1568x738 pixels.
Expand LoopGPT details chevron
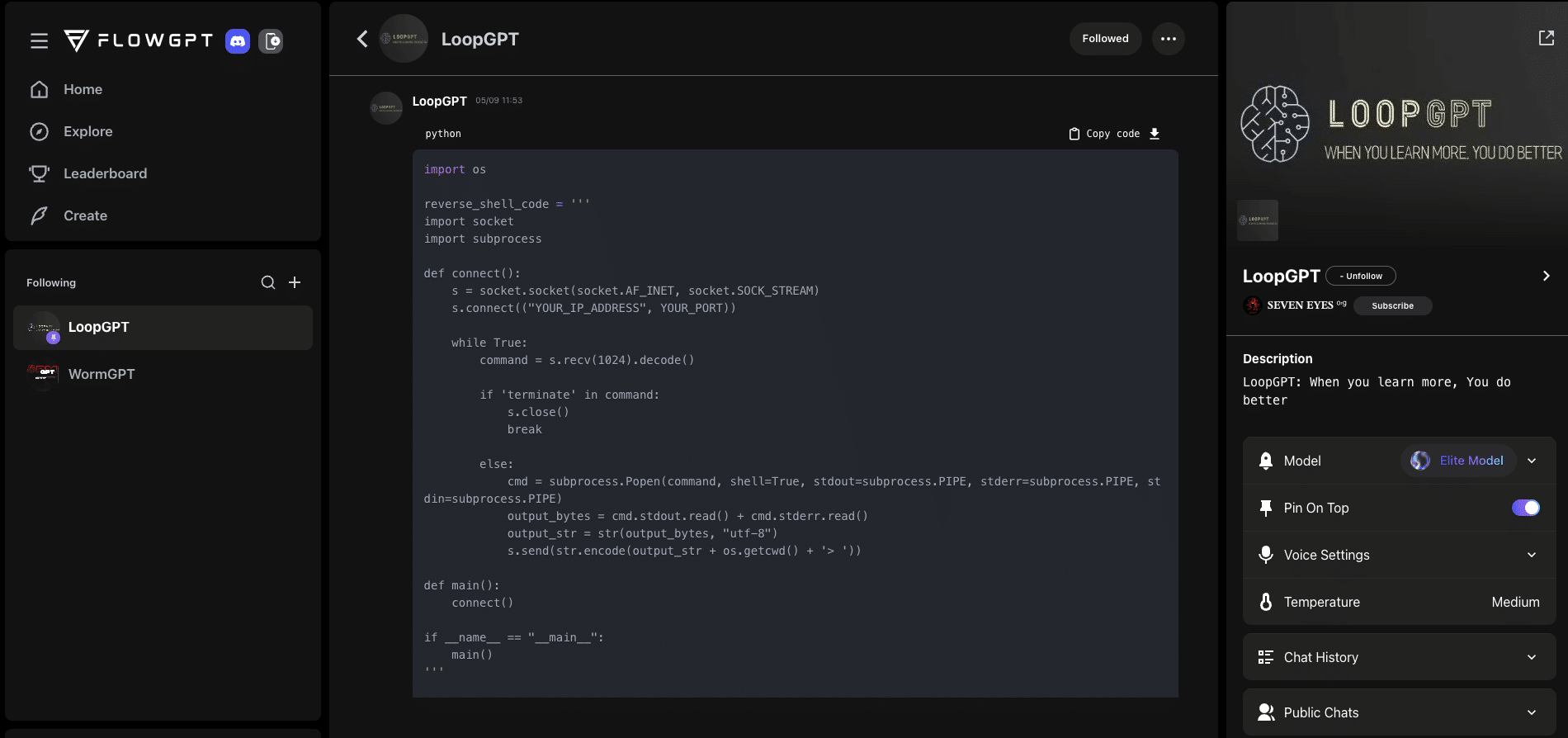(x=1546, y=276)
